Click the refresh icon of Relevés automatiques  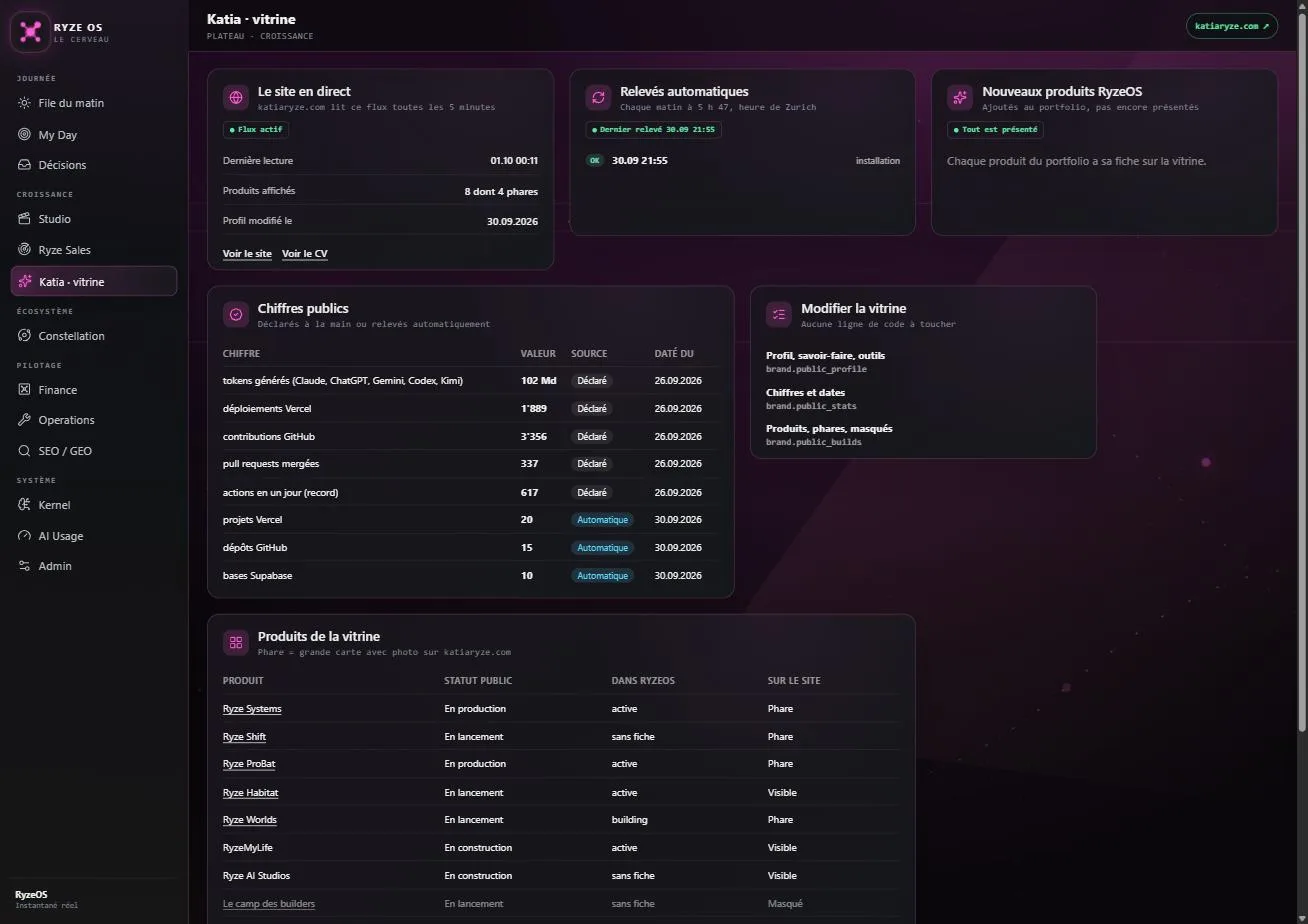tap(598, 97)
